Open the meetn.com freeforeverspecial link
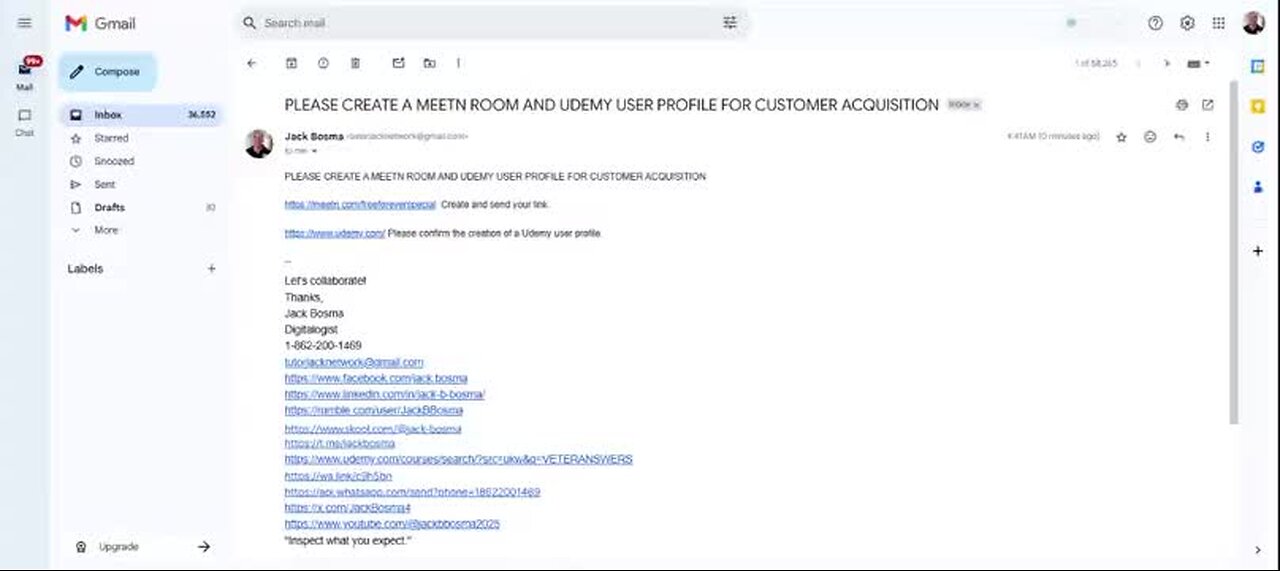Image resolution: width=1280 pixels, height=571 pixels. click(360, 204)
